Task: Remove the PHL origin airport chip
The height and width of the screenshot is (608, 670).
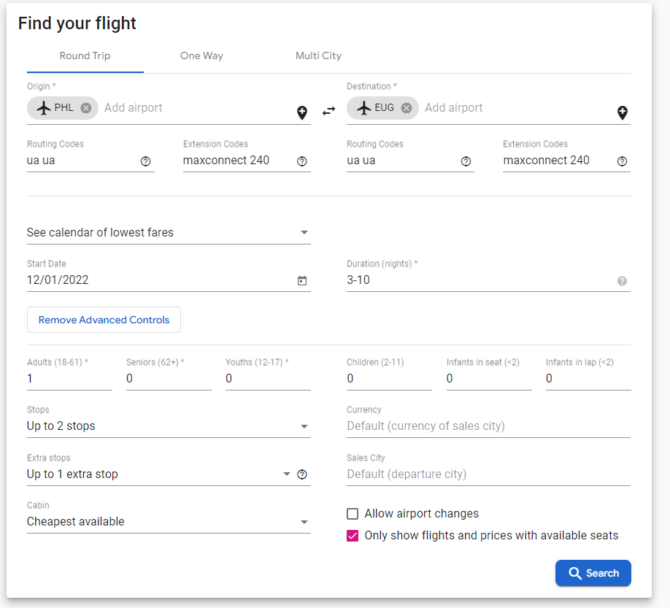Action: 86,108
